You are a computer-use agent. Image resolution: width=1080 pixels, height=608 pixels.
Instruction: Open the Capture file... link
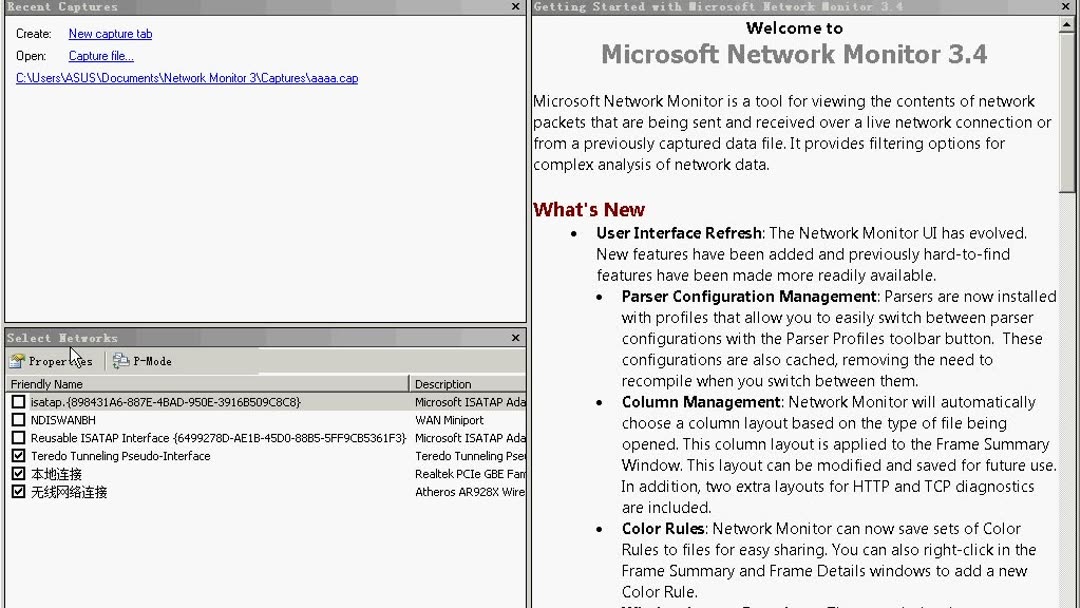(x=101, y=56)
